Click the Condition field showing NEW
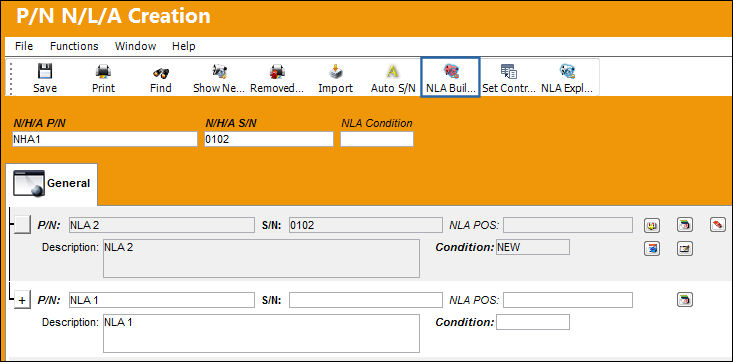The width and height of the screenshot is (733, 362). pyautogui.click(x=533, y=247)
